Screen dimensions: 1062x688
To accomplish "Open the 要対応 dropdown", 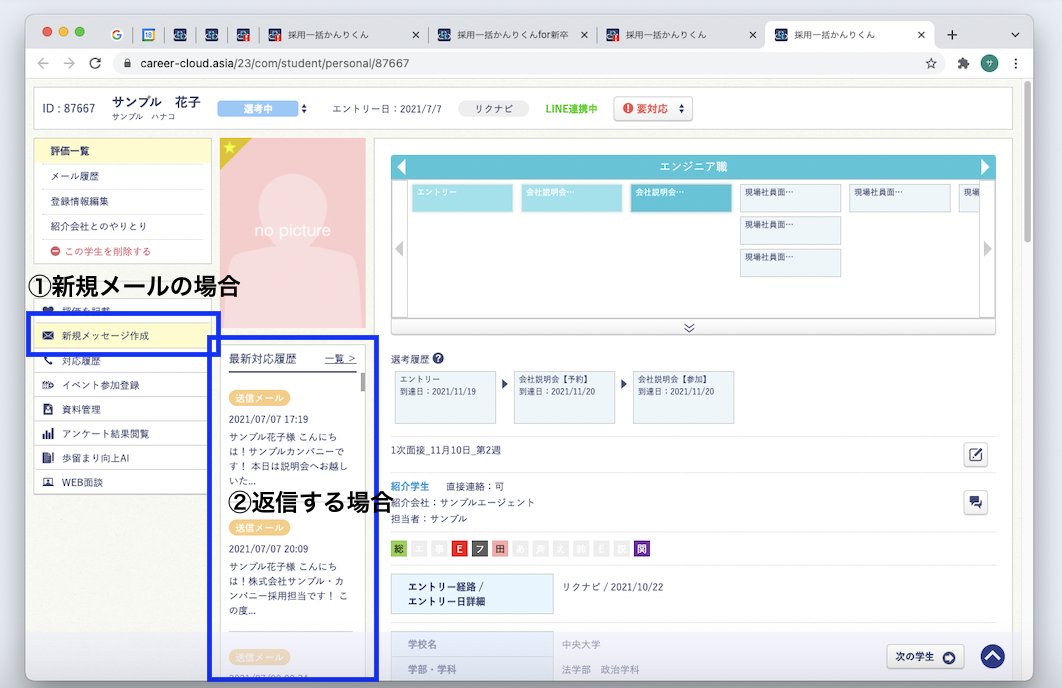I will [x=653, y=108].
